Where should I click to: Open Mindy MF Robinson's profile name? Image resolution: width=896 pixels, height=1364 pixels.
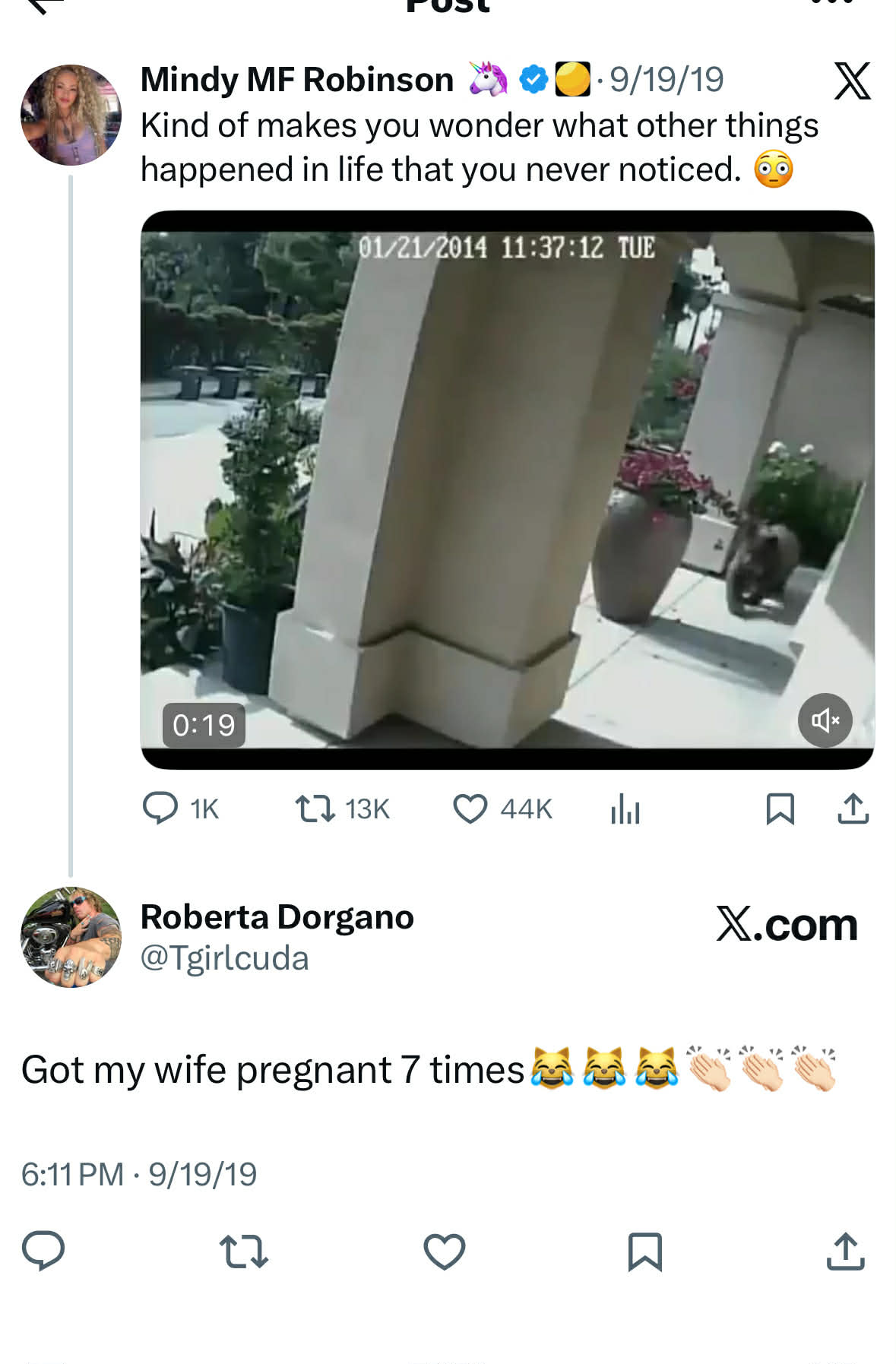coord(297,80)
